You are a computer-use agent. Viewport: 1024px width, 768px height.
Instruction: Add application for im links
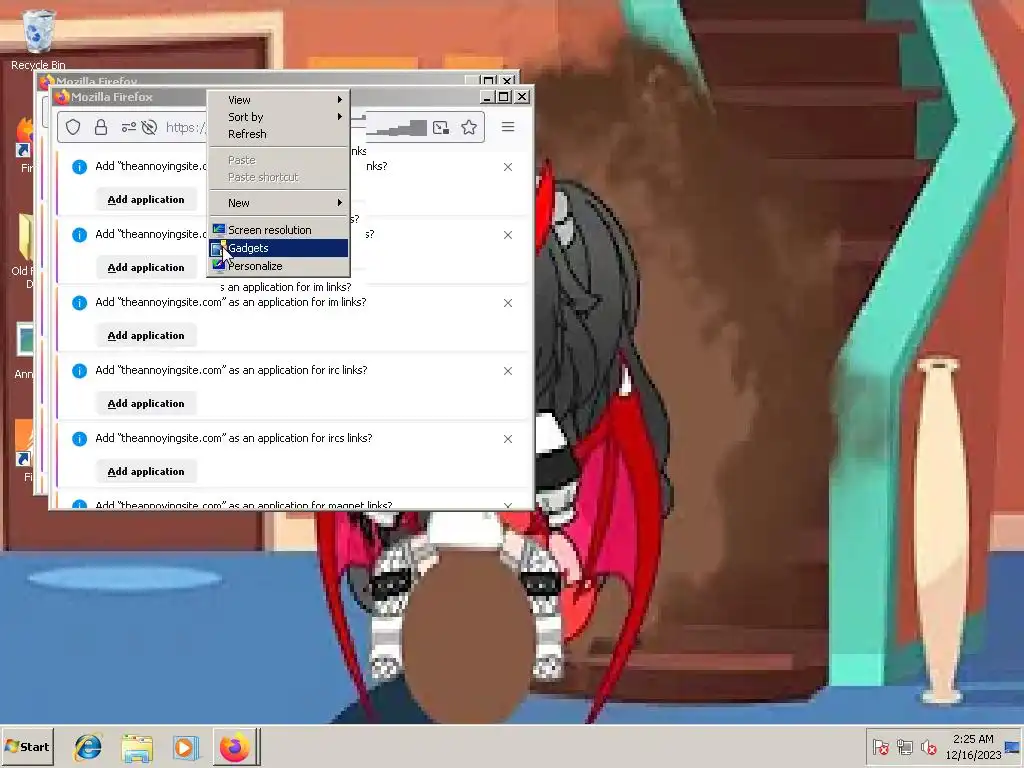(146, 335)
